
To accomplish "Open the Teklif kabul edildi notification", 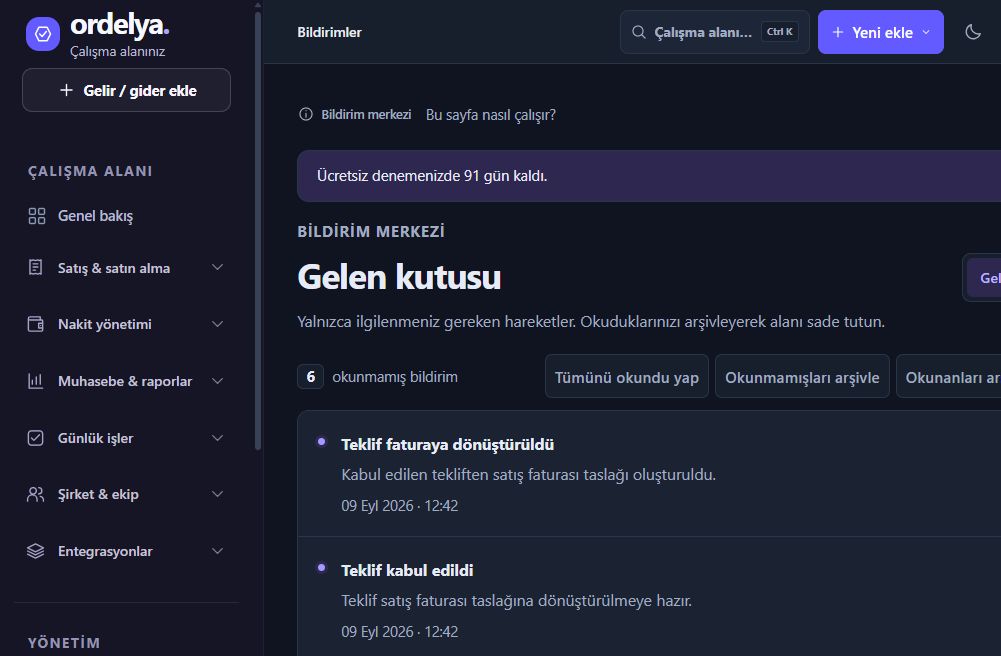I will pyautogui.click(x=649, y=599).
